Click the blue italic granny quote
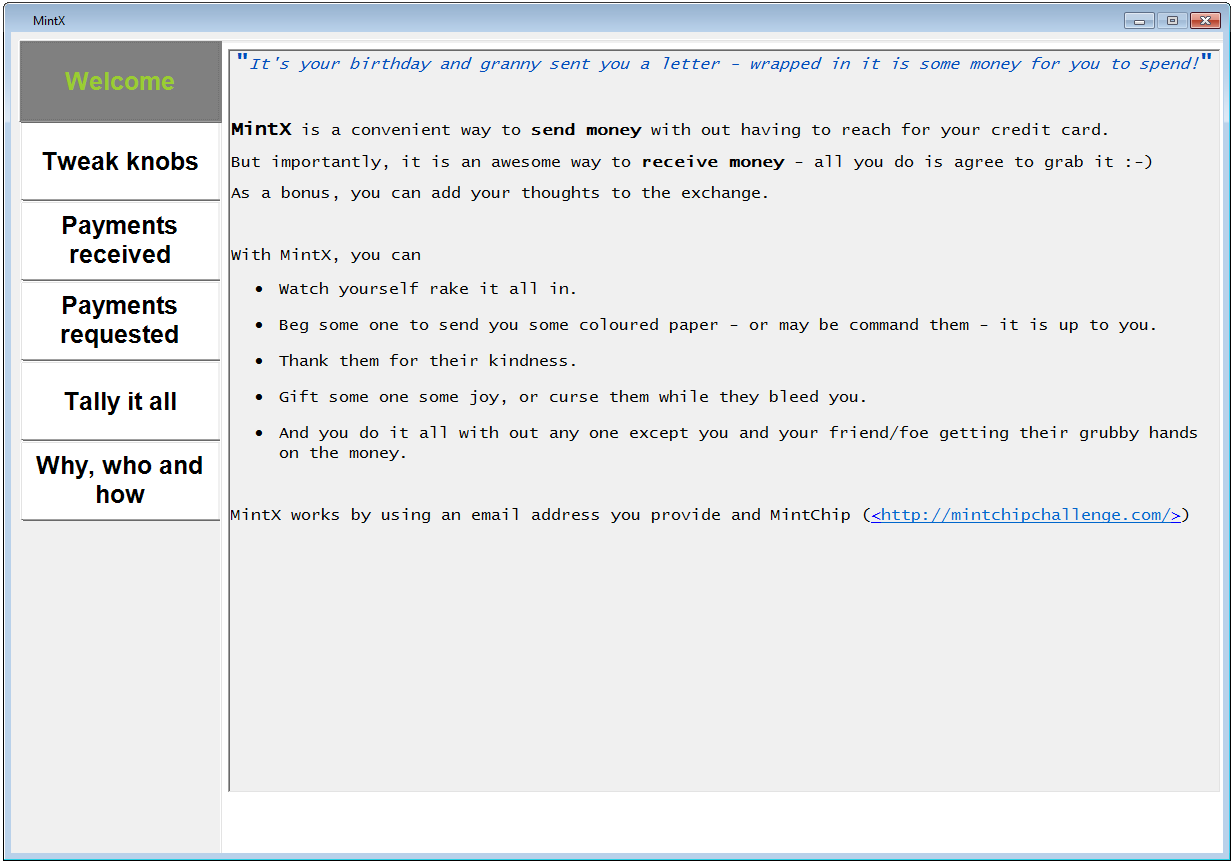 724,63
